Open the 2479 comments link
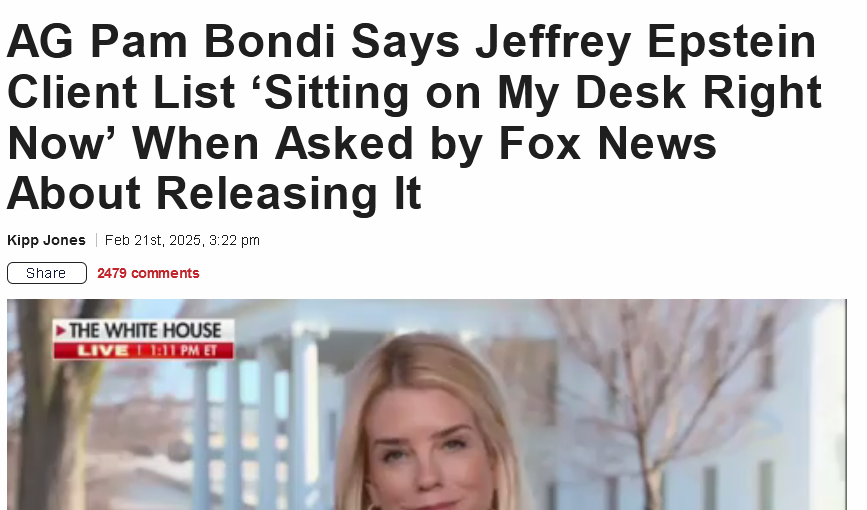 coord(148,273)
